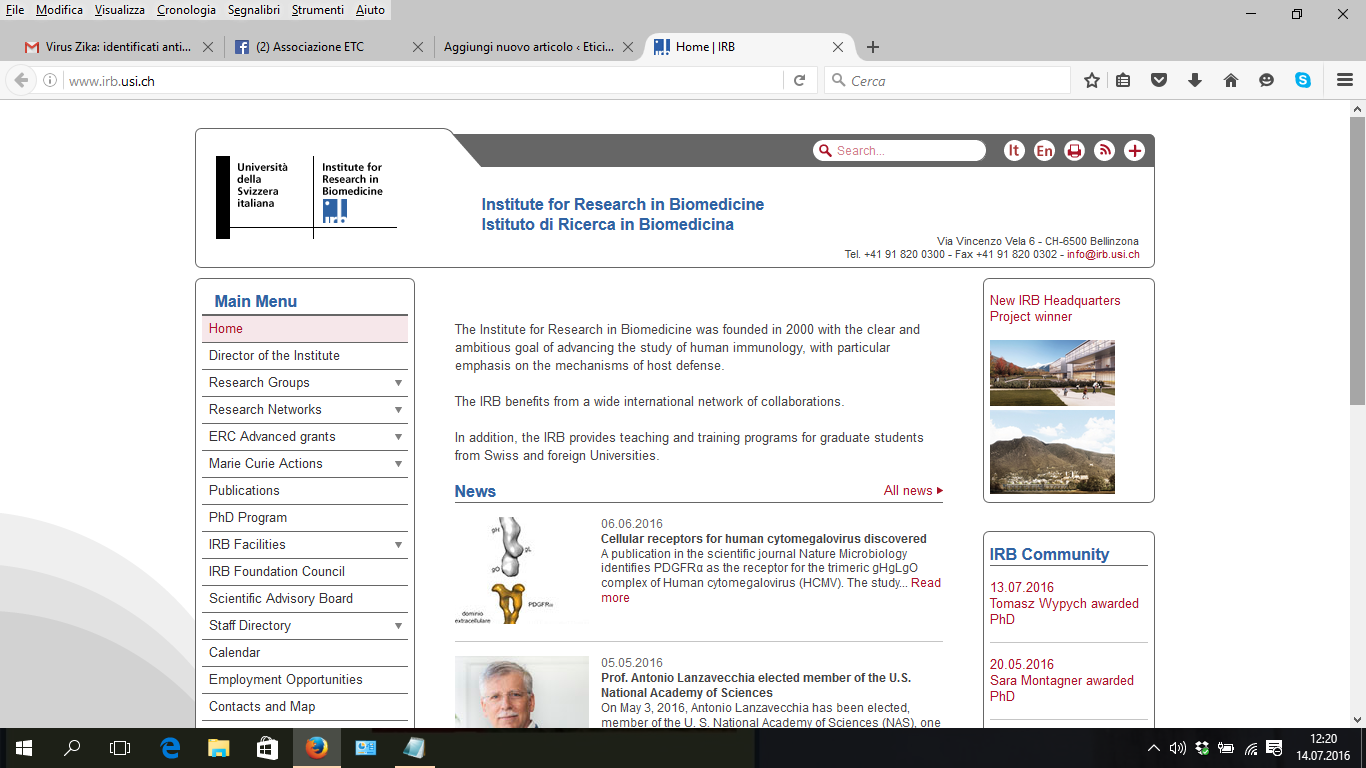Click the new IRB headquarters building thumbnail
Screen dimensions: 1366x768
[1052, 373]
